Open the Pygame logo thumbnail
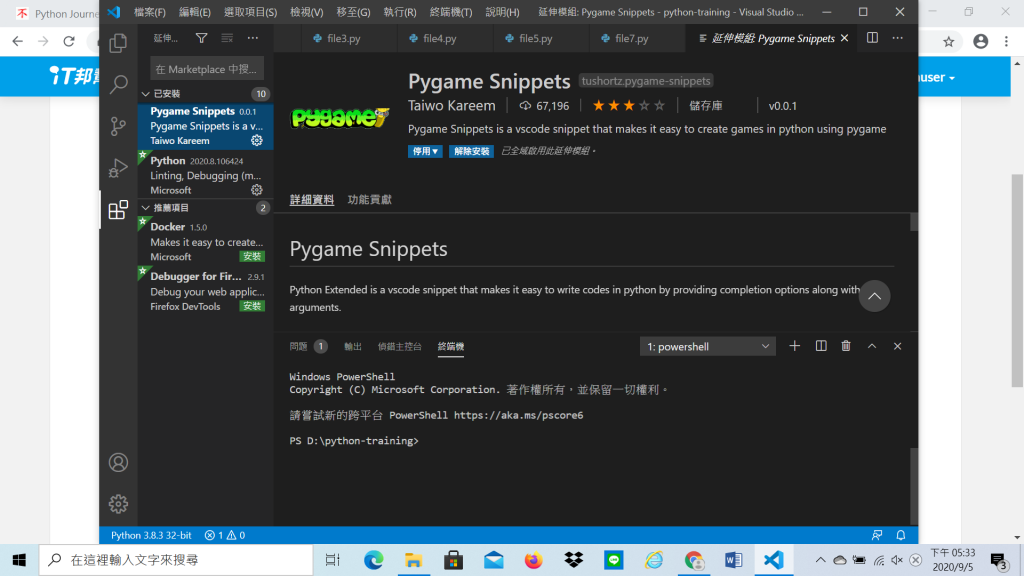 pos(340,118)
